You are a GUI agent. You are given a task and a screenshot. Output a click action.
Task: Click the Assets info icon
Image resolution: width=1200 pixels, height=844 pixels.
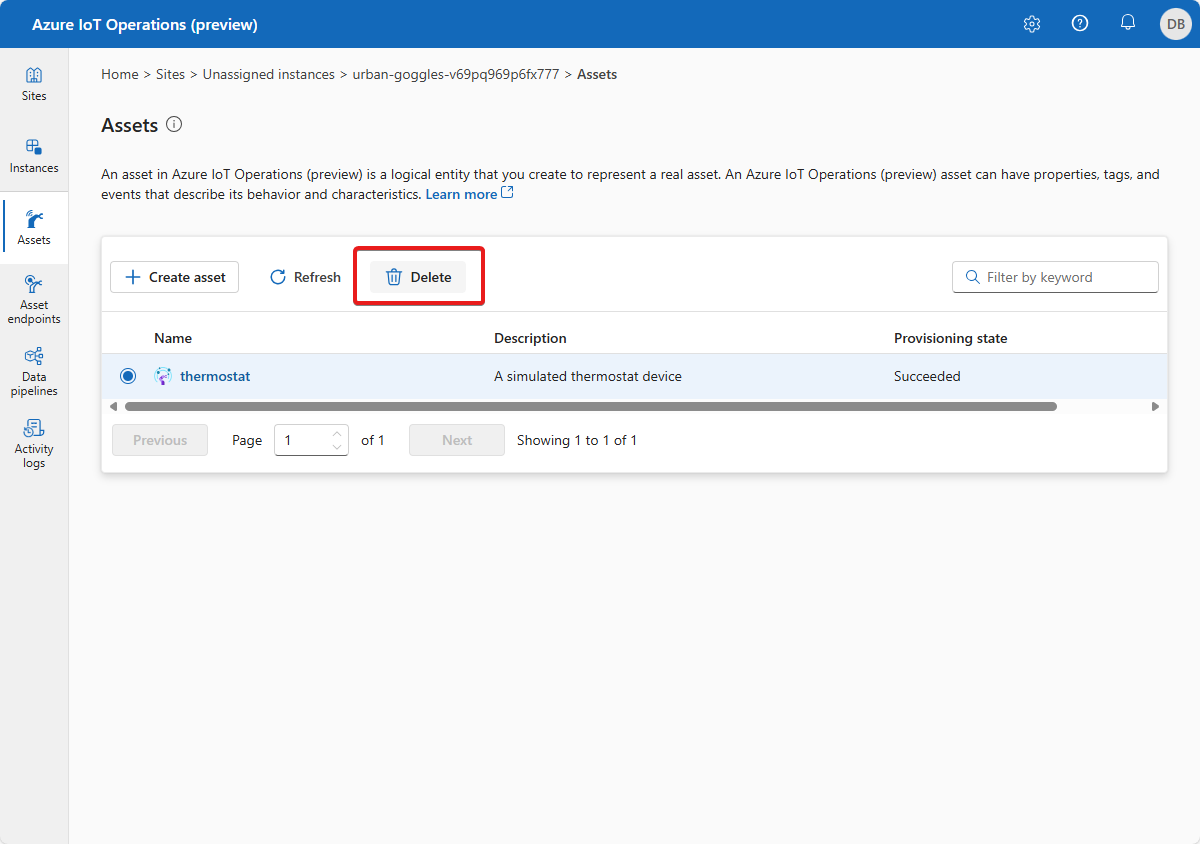point(174,125)
